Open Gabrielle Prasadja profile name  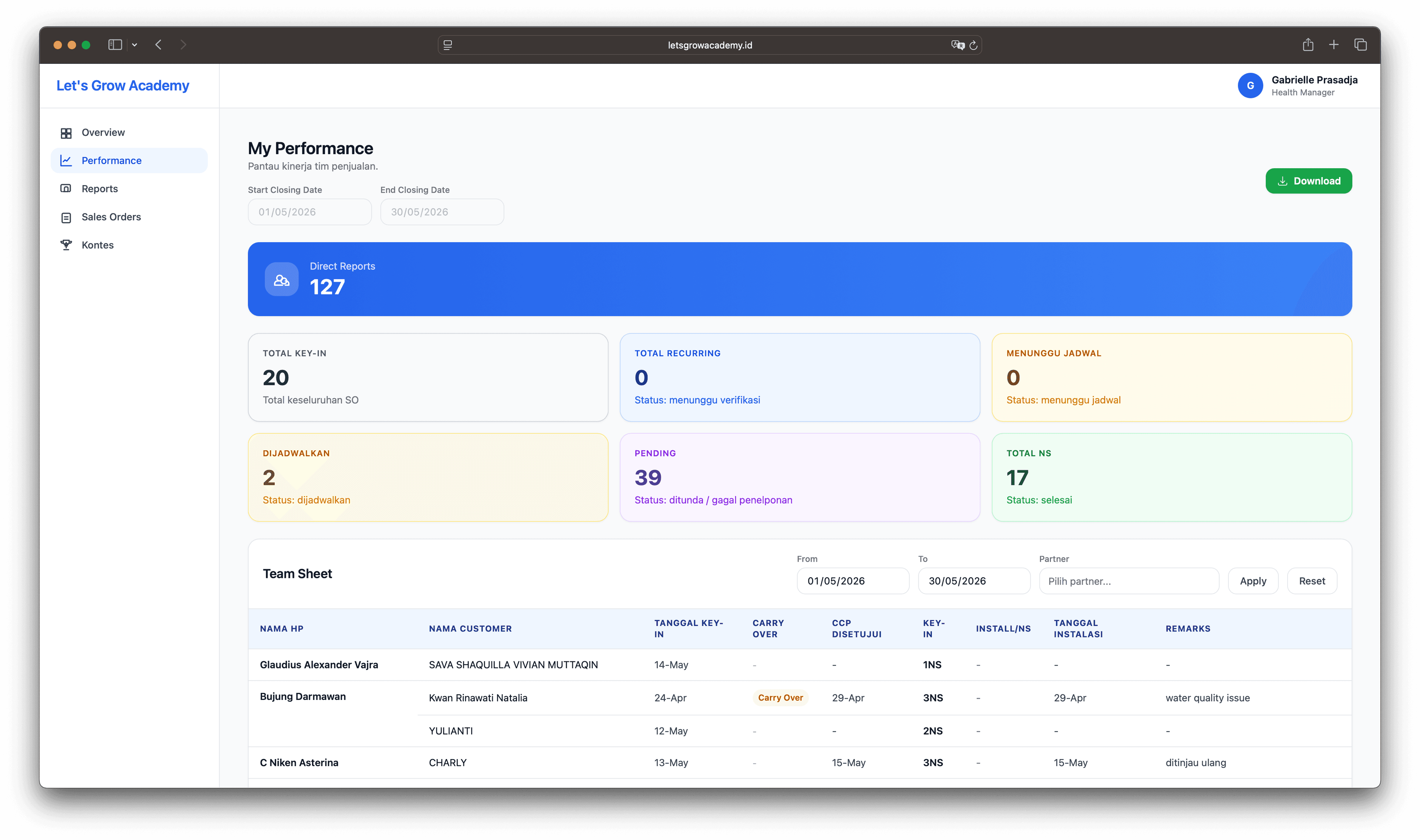(x=1314, y=80)
